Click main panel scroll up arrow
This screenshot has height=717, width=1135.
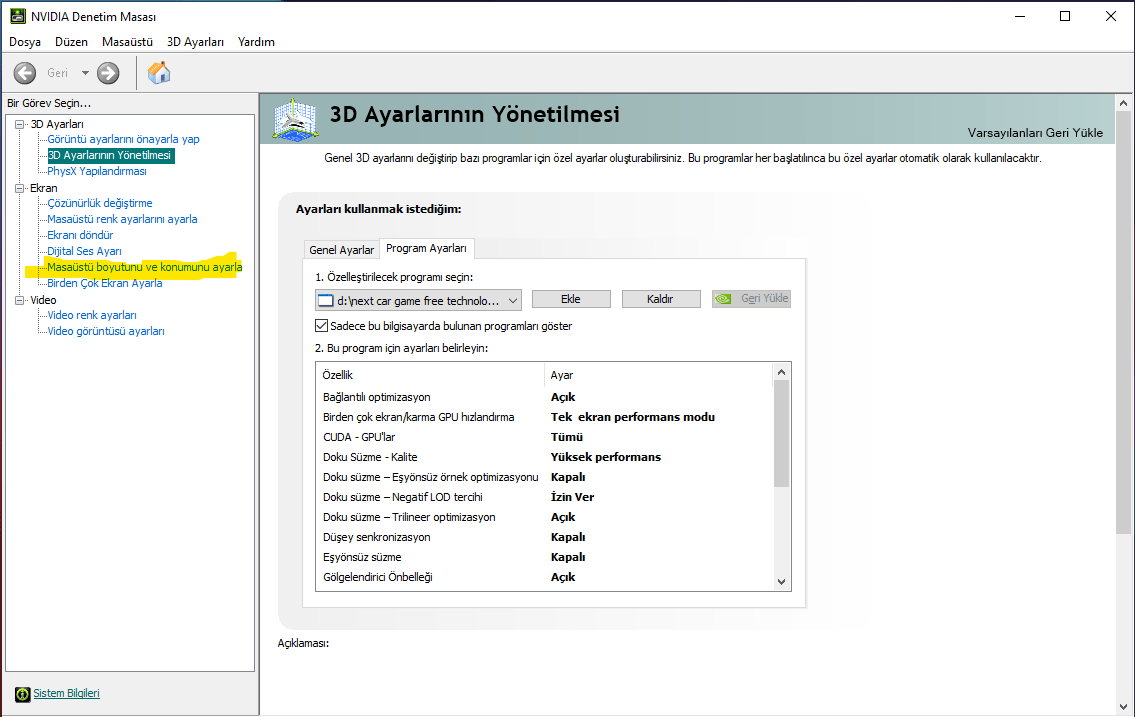coord(1123,103)
